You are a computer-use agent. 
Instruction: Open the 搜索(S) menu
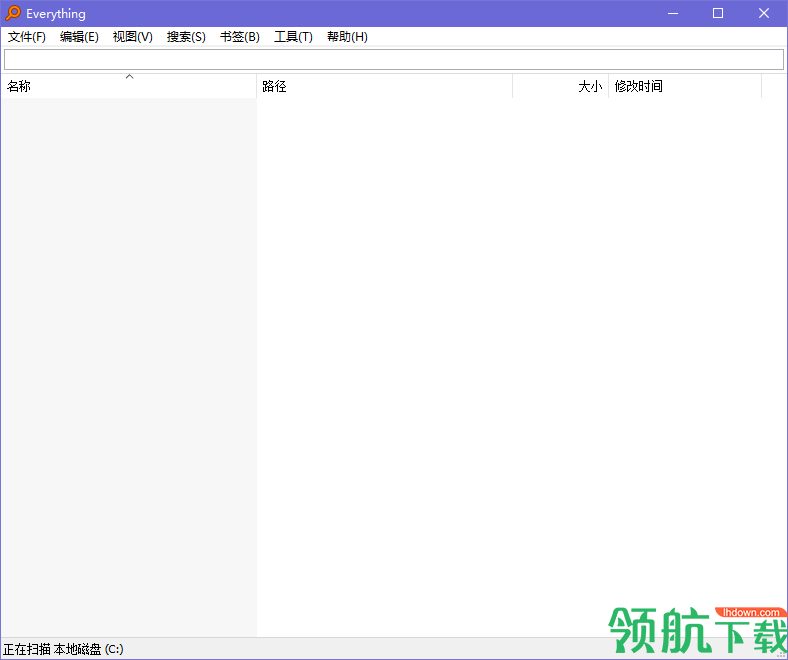tap(186, 37)
